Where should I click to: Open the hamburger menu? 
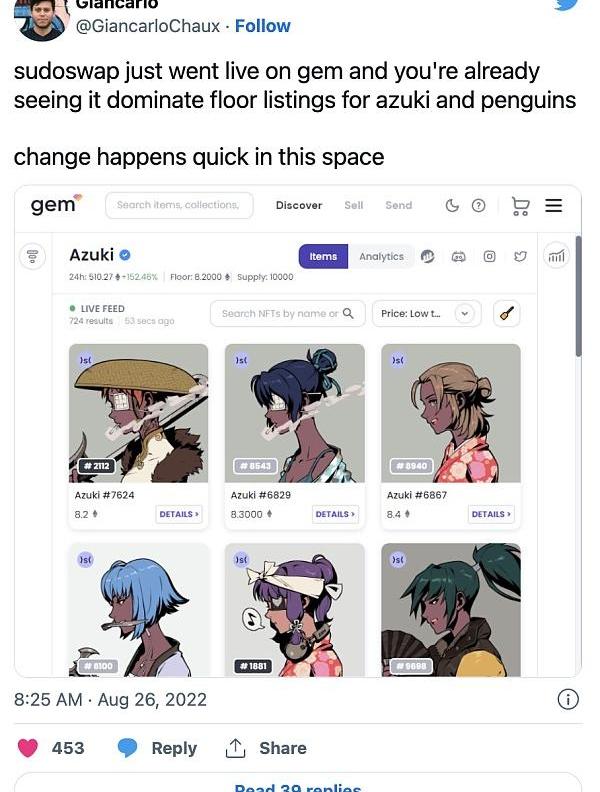(x=554, y=206)
